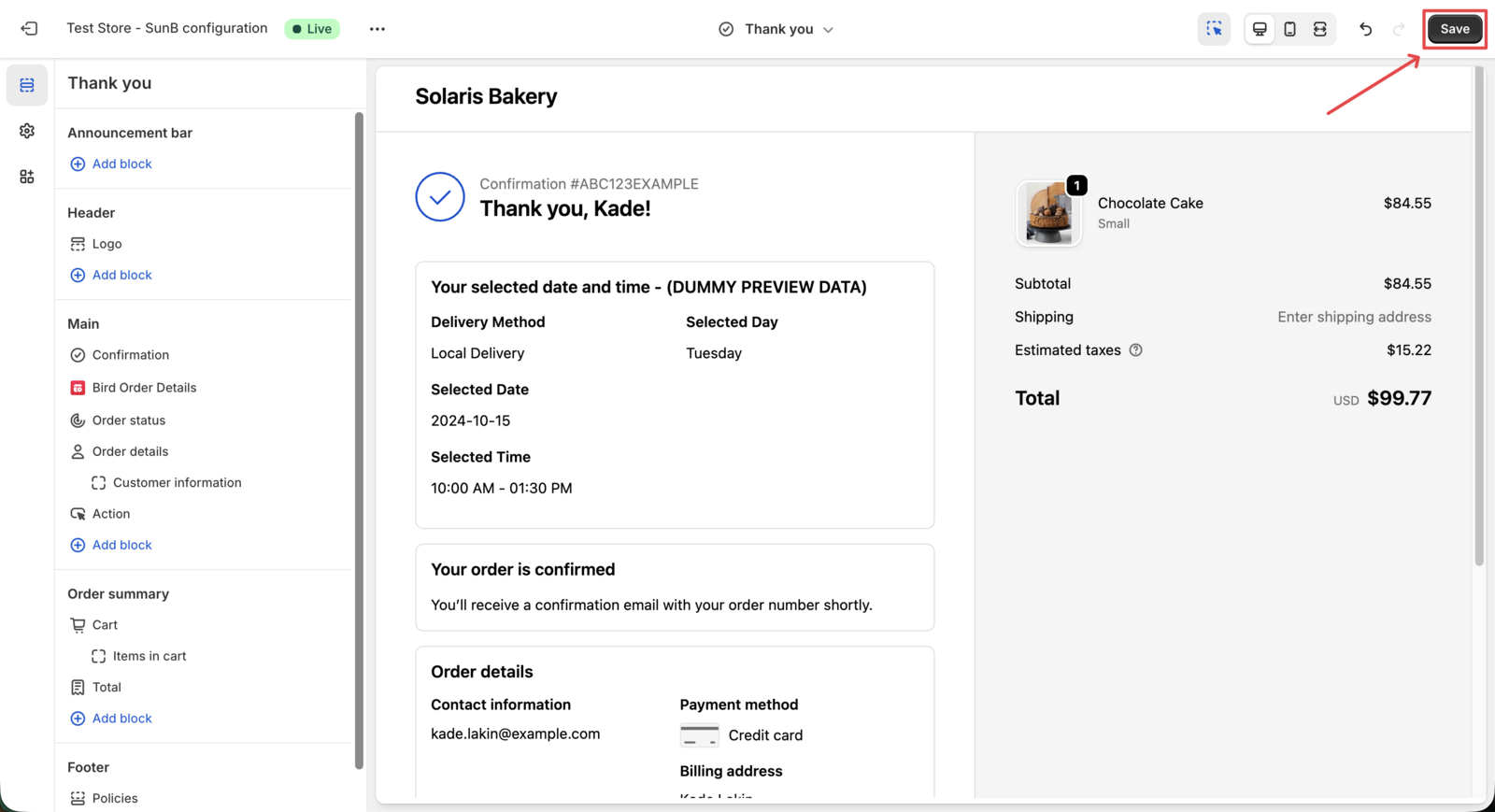This screenshot has width=1495, height=812.
Task: Open the Settings gear panel
Action: [x=27, y=131]
